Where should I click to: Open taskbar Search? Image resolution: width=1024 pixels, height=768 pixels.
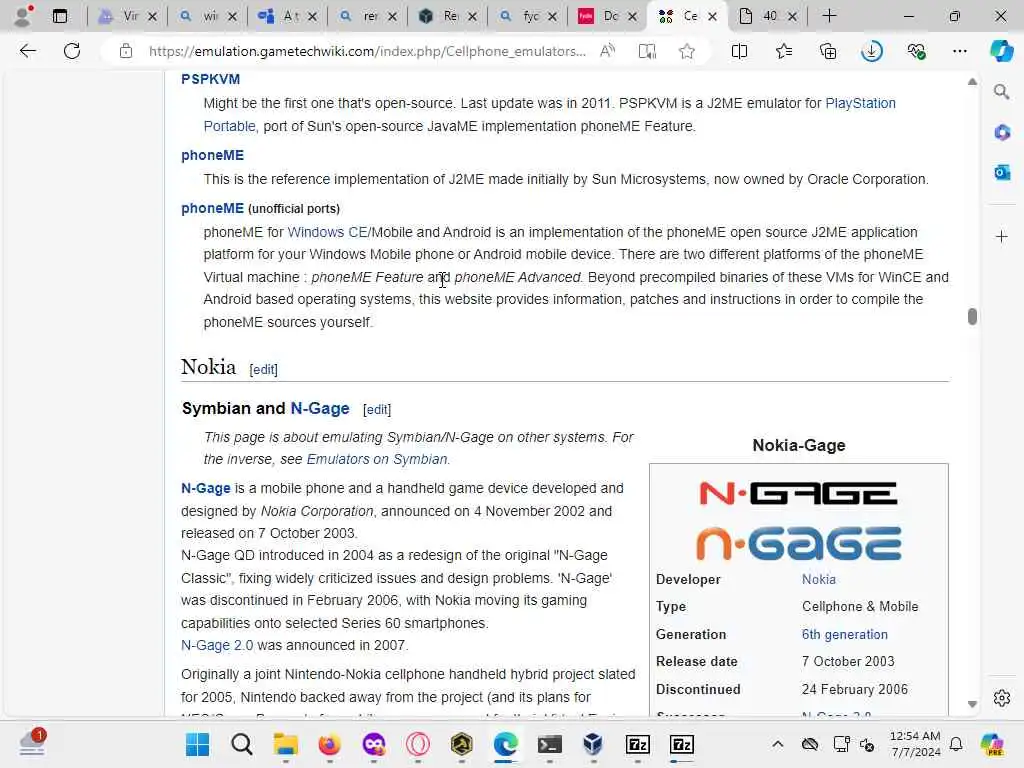click(241, 744)
